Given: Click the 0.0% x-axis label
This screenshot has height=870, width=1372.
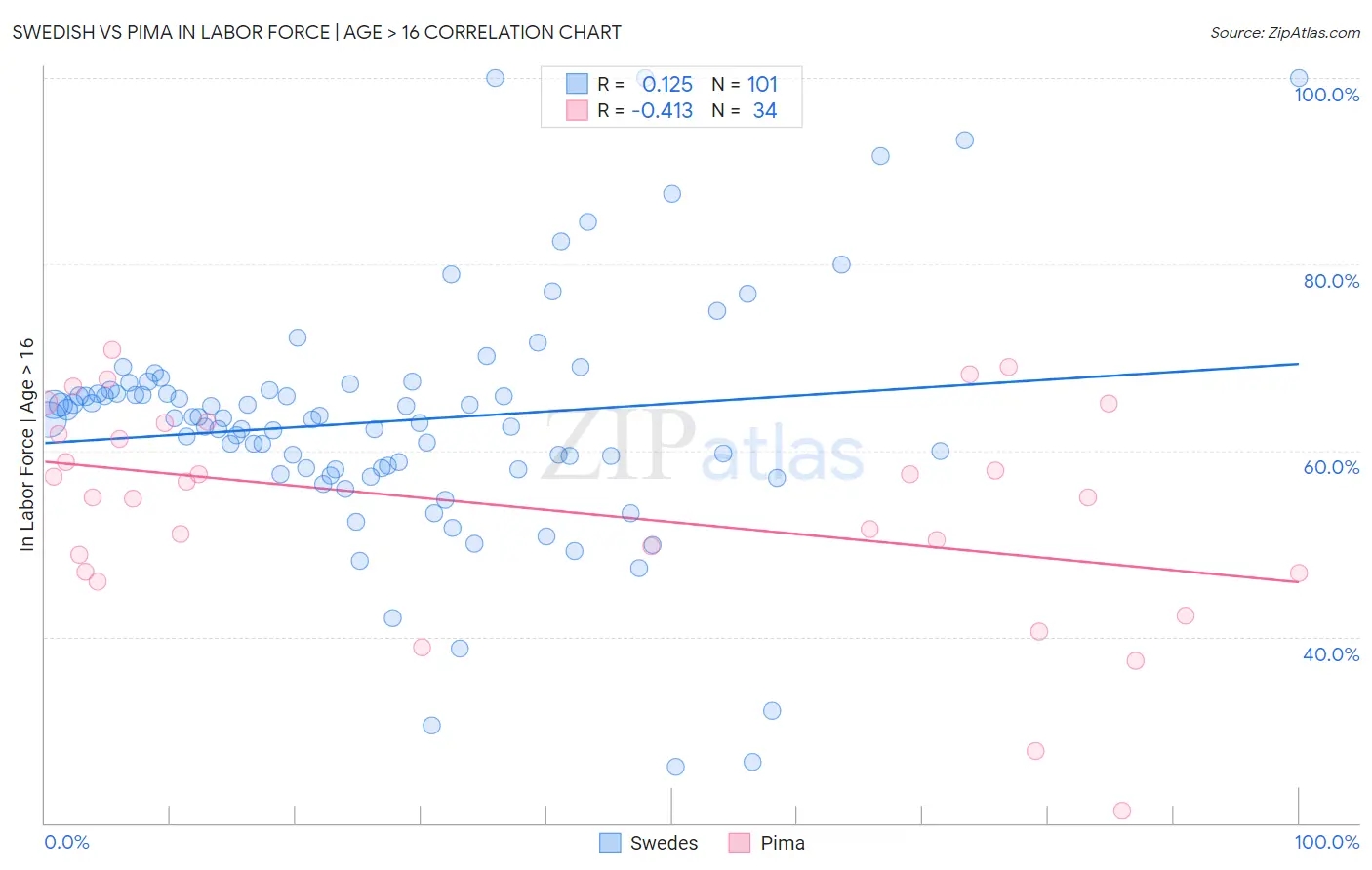Looking at the screenshot, I should click(x=66, y=842).
